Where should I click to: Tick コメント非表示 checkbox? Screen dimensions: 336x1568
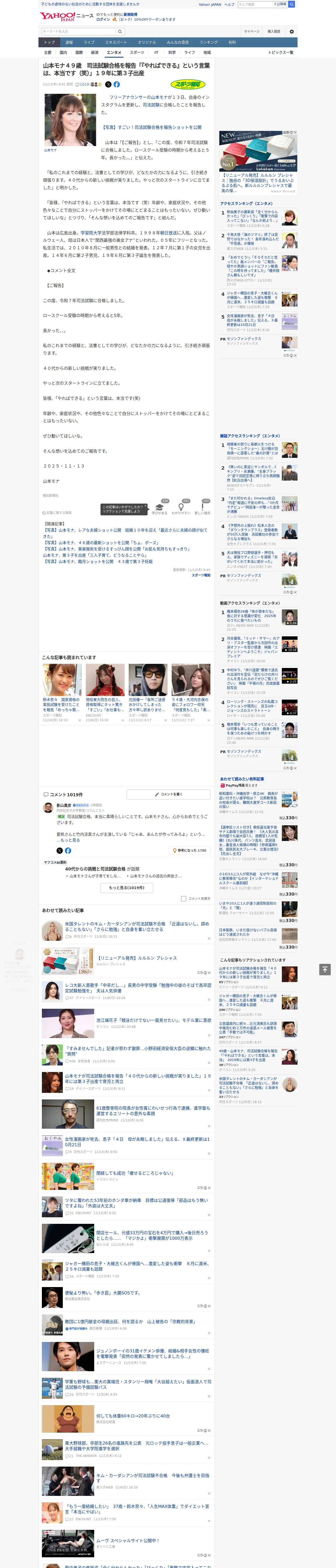183,898
